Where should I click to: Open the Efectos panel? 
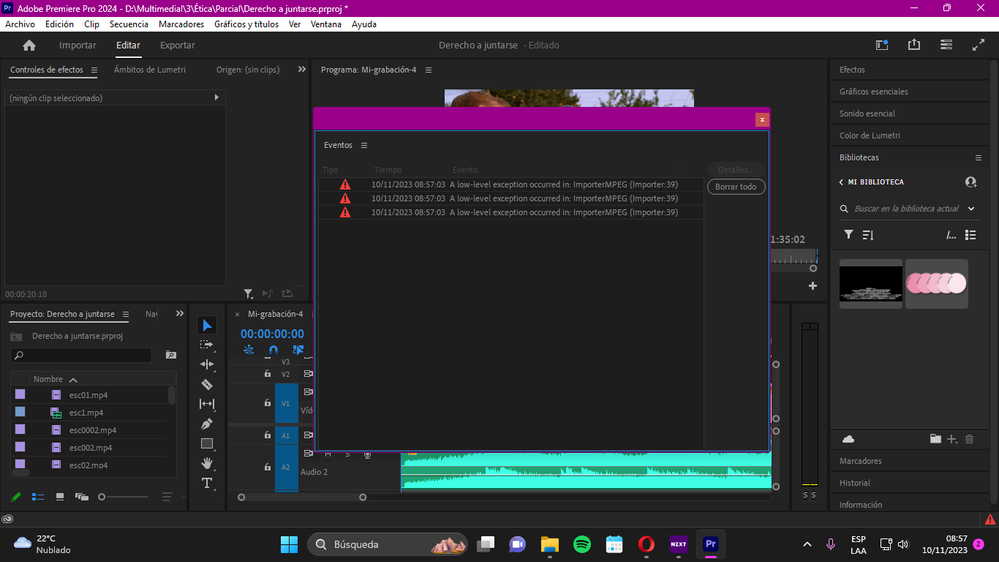(x=852, y=69)
